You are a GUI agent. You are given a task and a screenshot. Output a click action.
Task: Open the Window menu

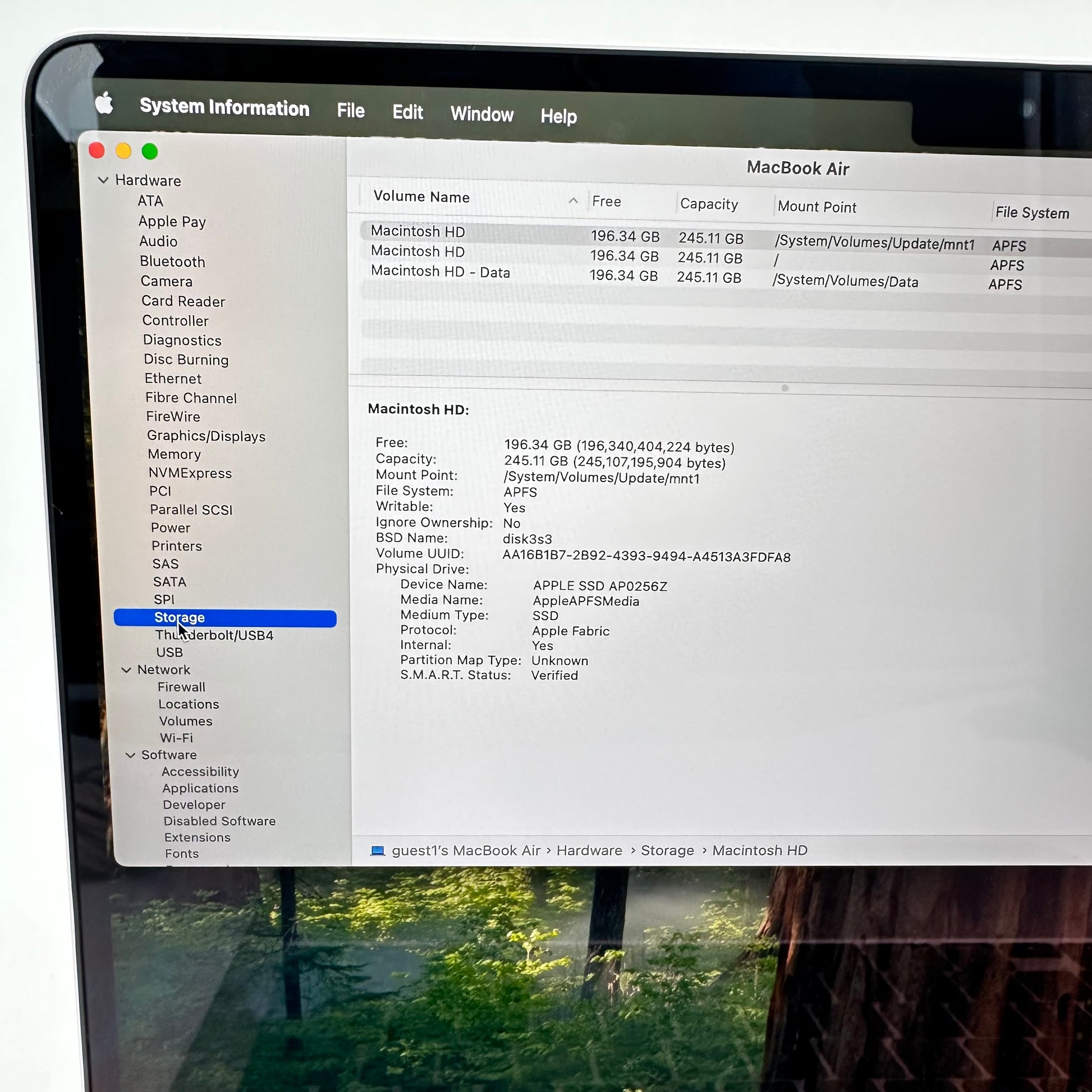482,114
